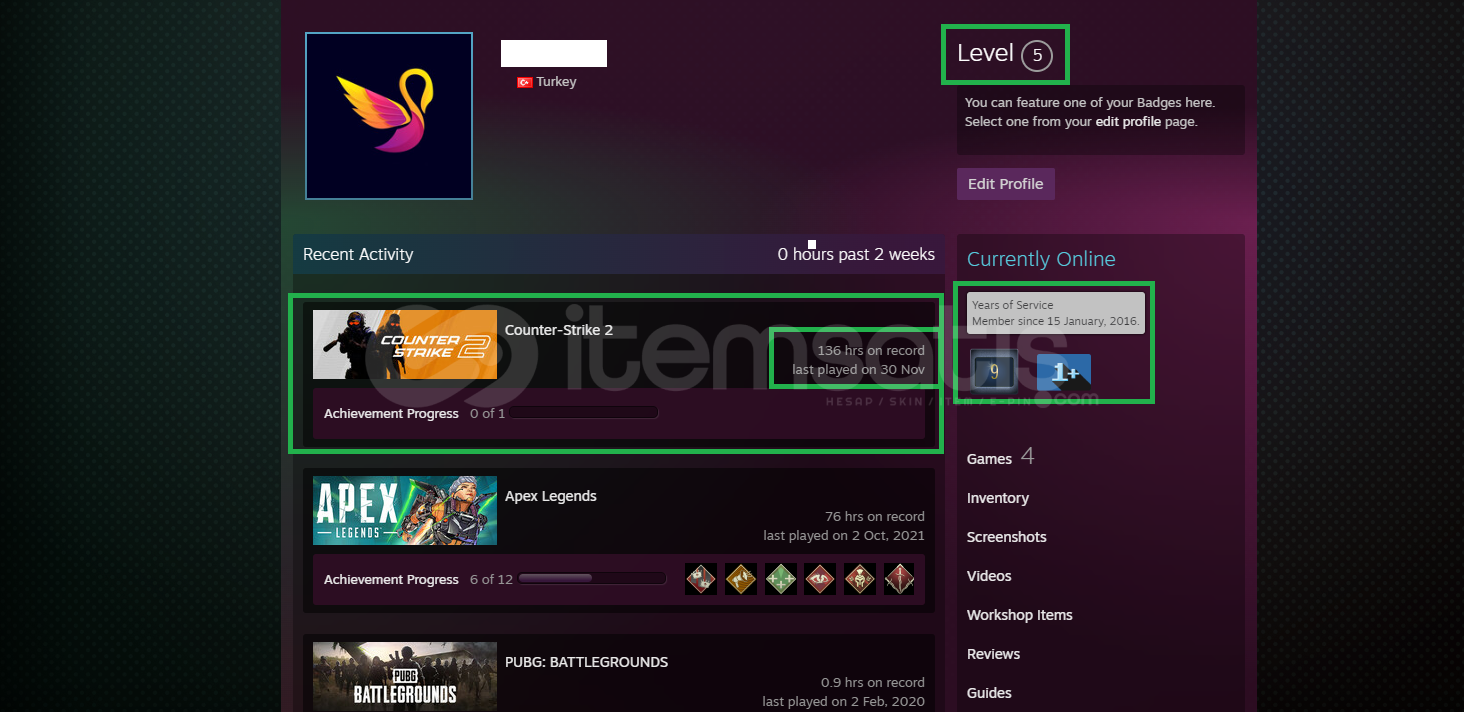Click '76 hrs on record' text
The width and height of the screenshot is (1464, 712).
click(875, 517)
